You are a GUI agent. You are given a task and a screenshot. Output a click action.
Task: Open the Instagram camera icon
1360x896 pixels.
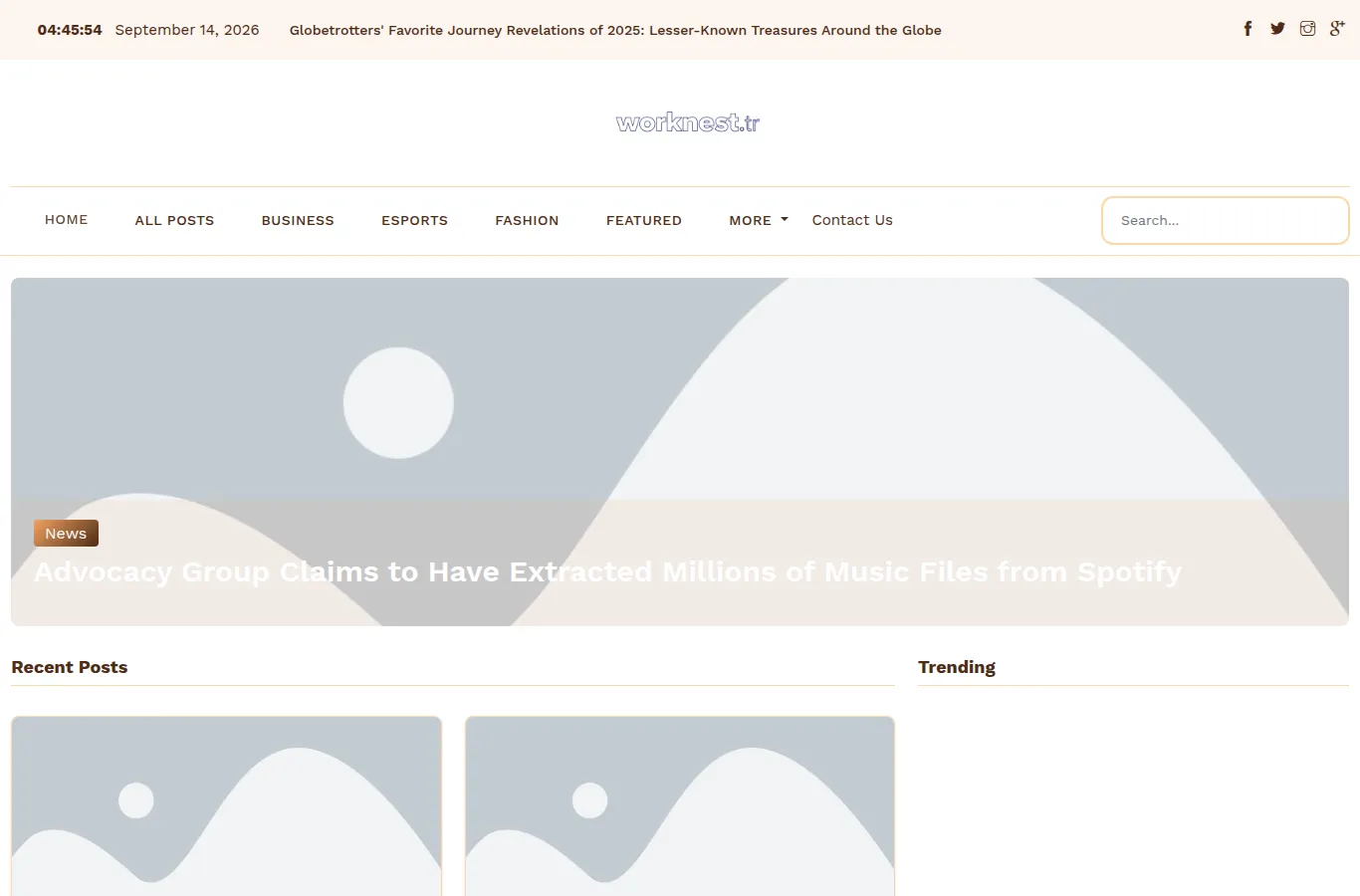pos(1307,29)
